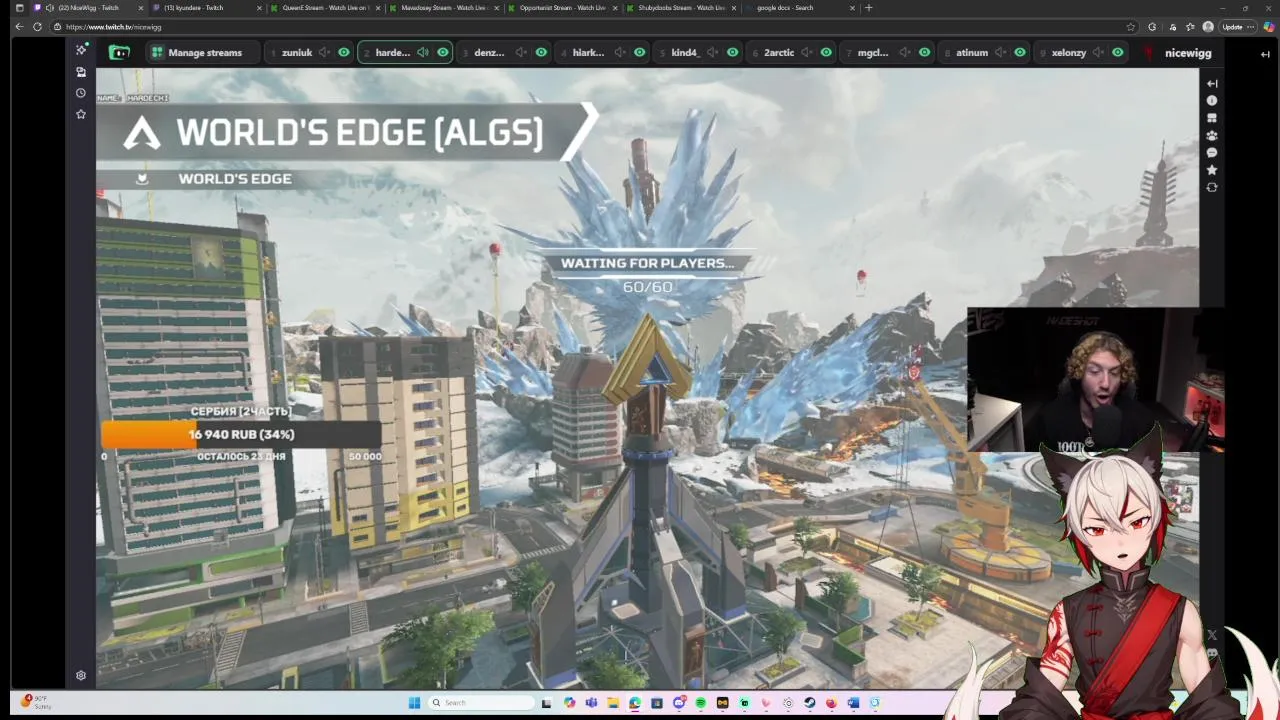This screenshot has width=1280, height=720.
Task: Unmute the zunluk stream audio
Action: (325, 52)
